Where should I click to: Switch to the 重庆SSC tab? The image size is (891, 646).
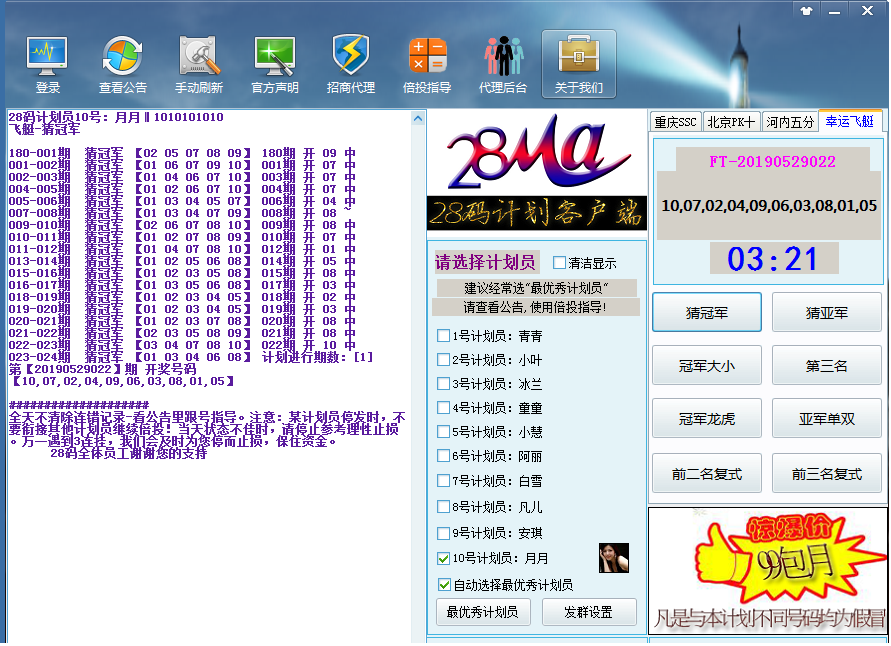(675, 122)
